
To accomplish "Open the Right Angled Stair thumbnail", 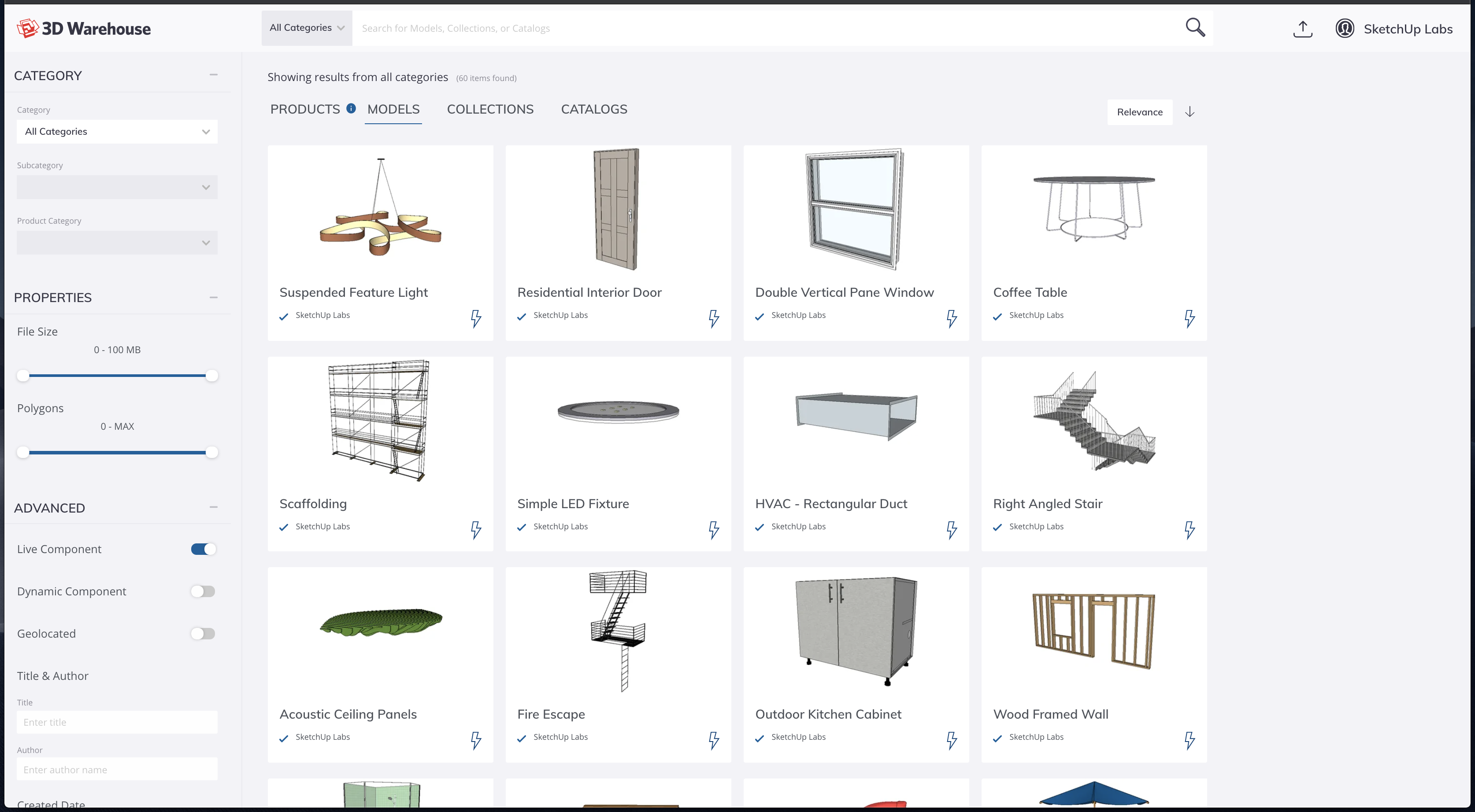I will coord(1093,421).
